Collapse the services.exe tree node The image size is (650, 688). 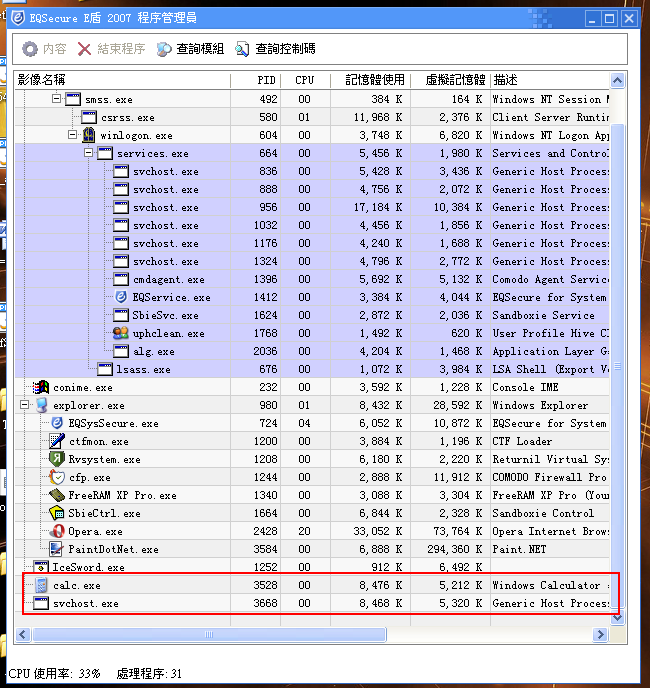click(x=88, y=152)
